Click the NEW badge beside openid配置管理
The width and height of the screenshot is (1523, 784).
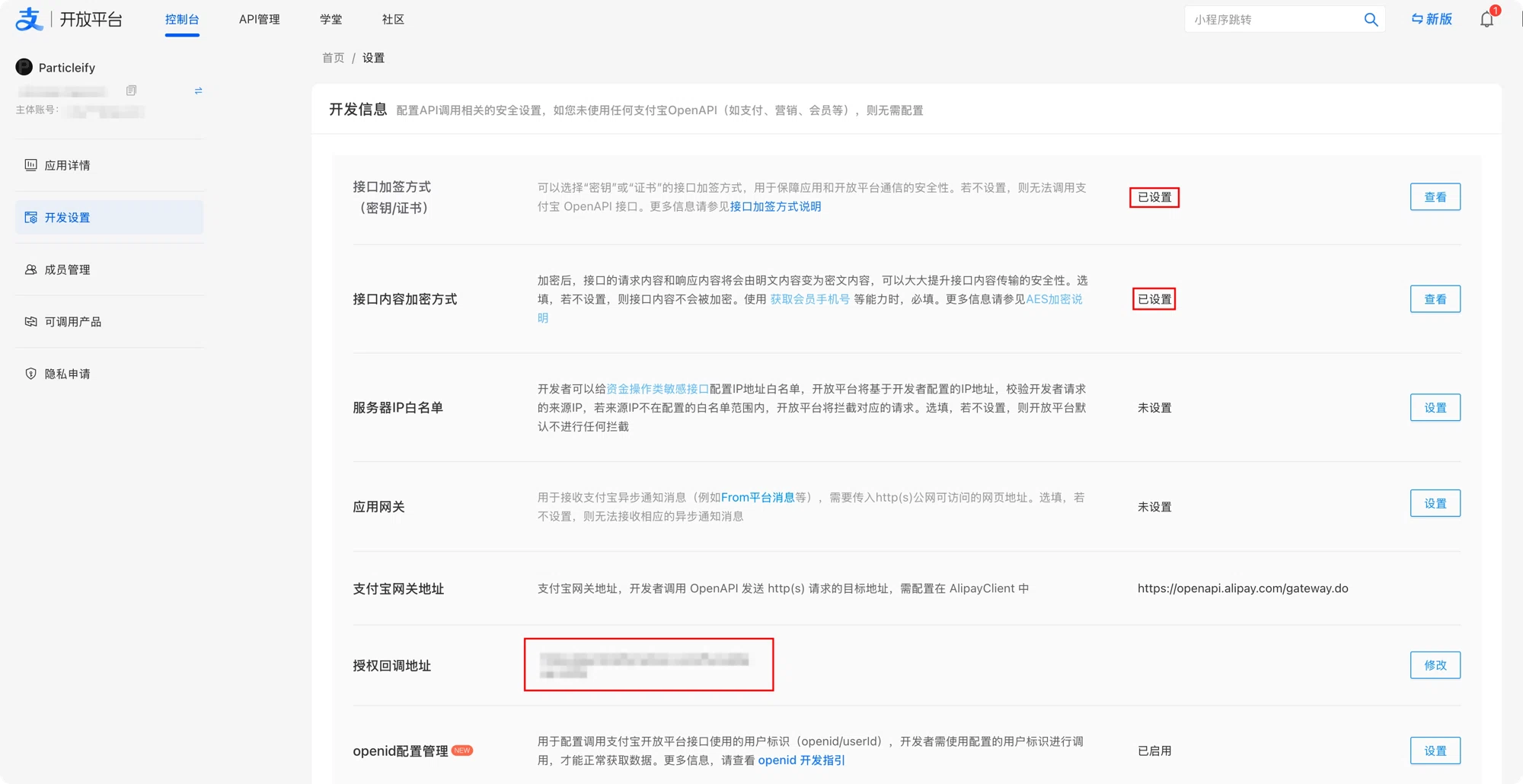462,751
